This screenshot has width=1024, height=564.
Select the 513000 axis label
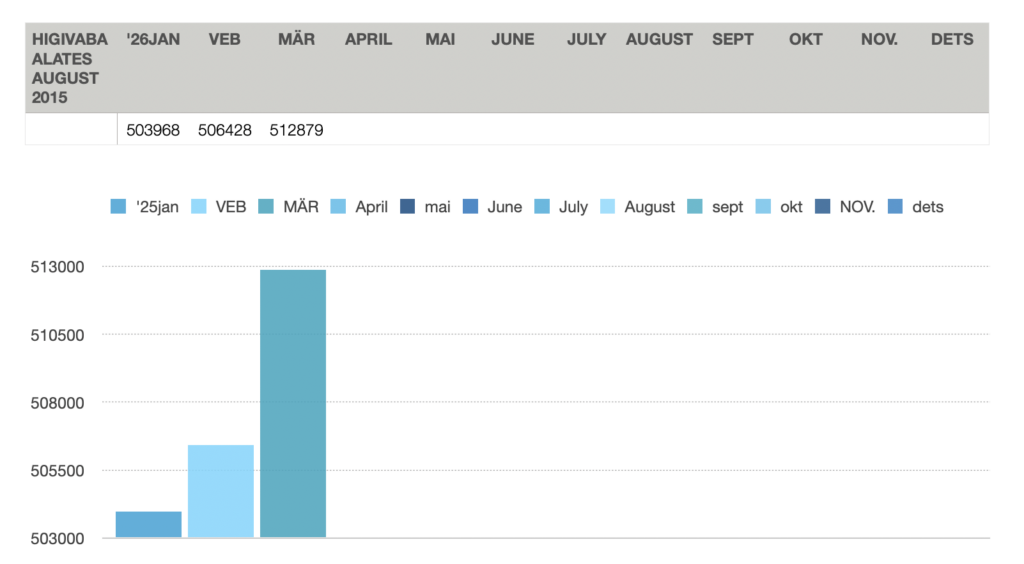(61, 267)
